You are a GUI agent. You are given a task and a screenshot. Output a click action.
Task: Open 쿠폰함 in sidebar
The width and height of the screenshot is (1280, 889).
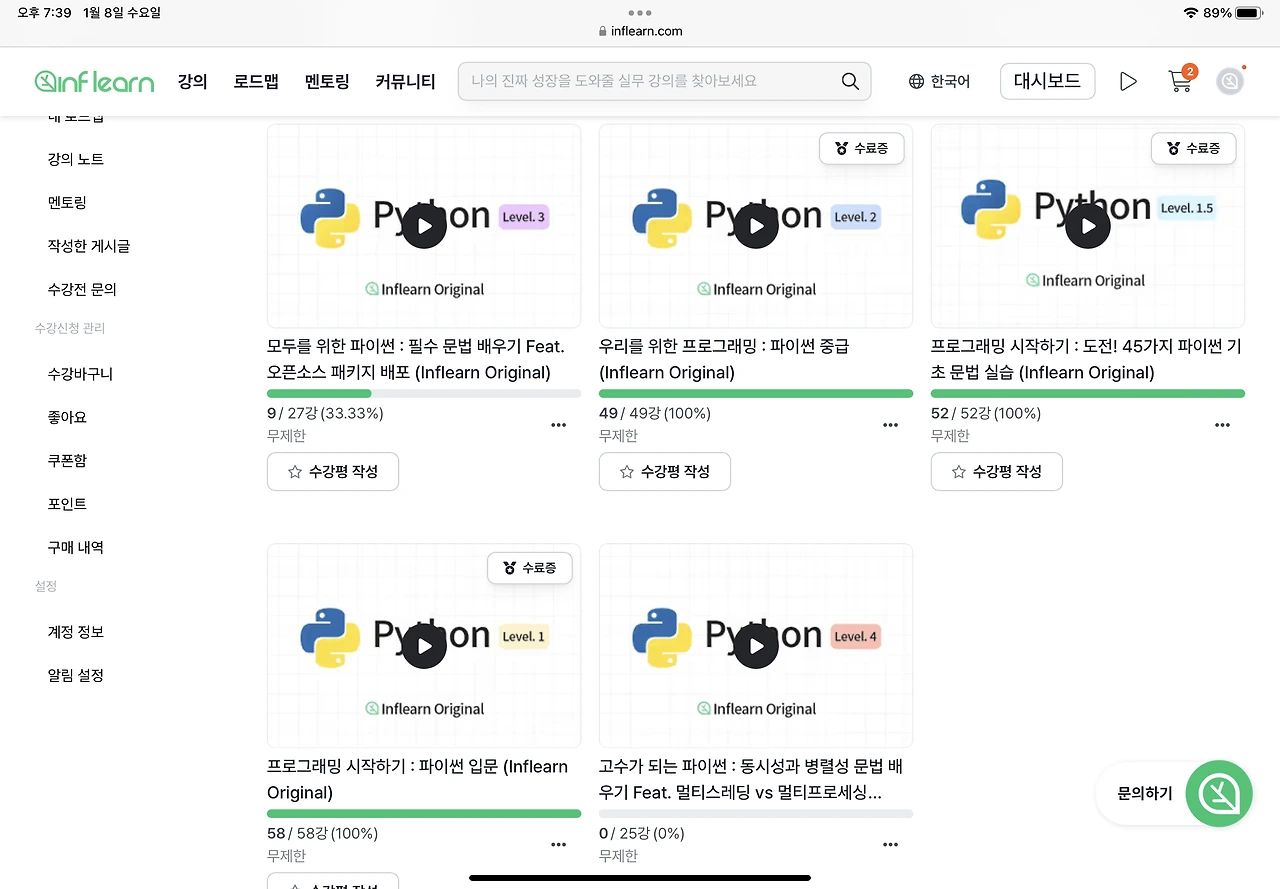click(x=67, y=460)
